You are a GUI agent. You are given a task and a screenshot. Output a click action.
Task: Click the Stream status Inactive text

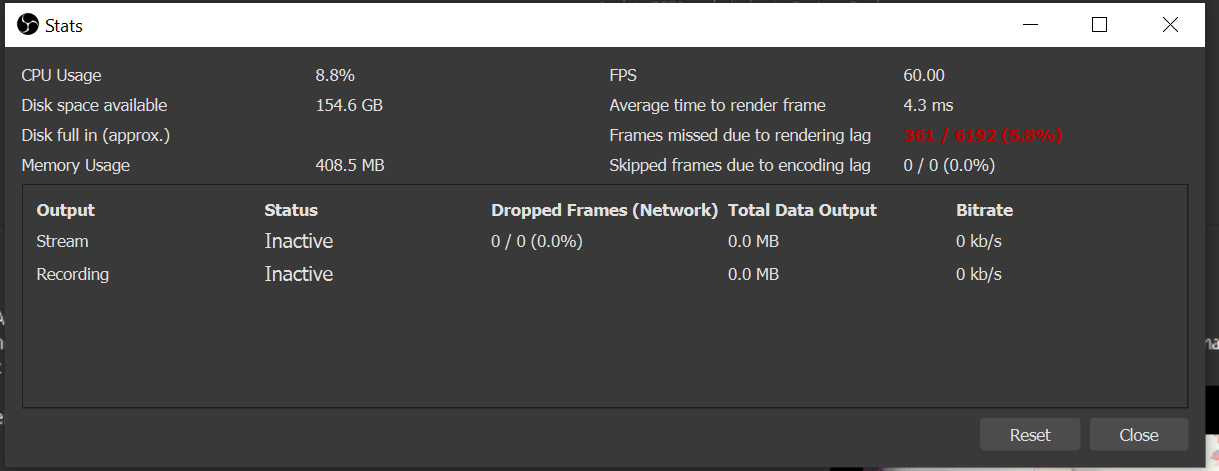pos(298,241)
